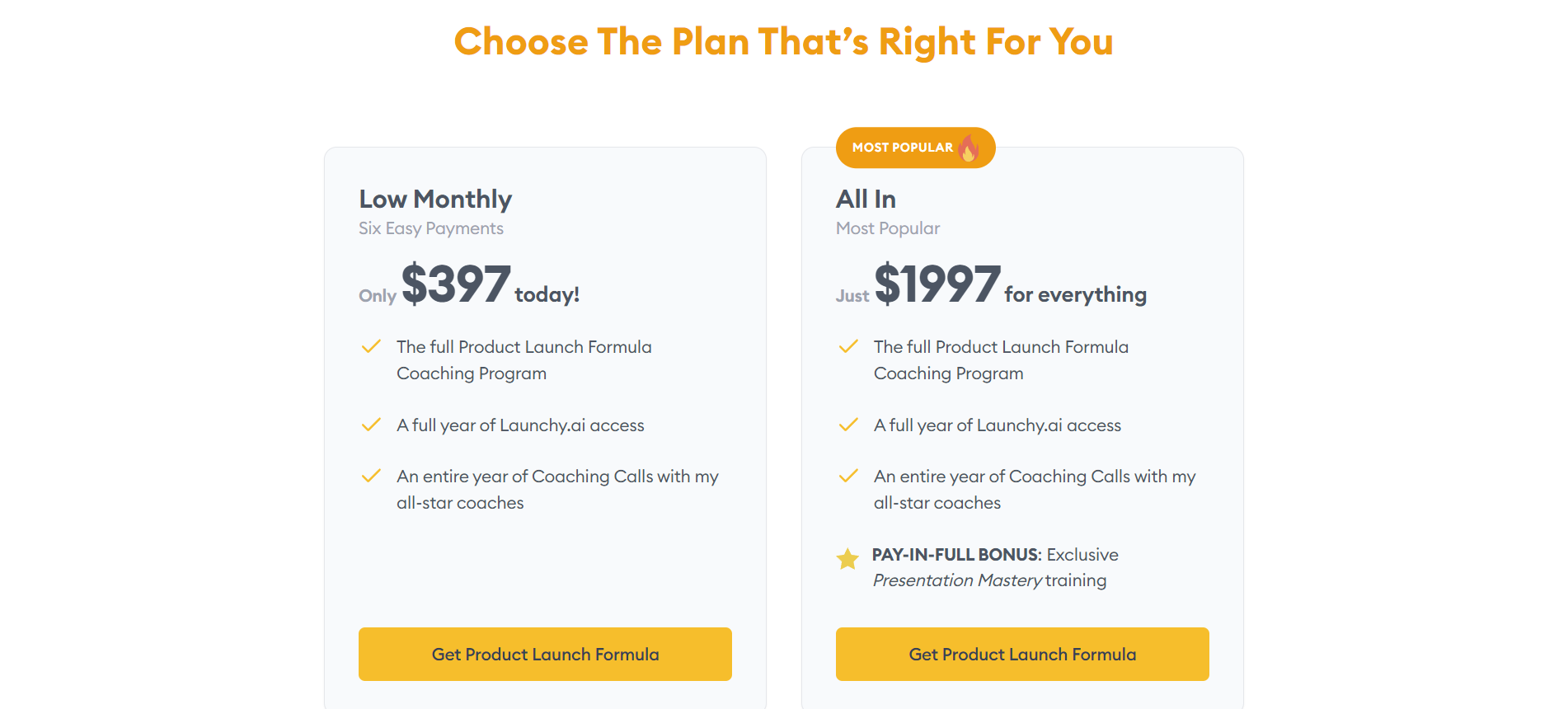Click the star icon next to PAY-IN-FULL BONUS
This screenshot has height=709, width=1568.
pos(847,559)
